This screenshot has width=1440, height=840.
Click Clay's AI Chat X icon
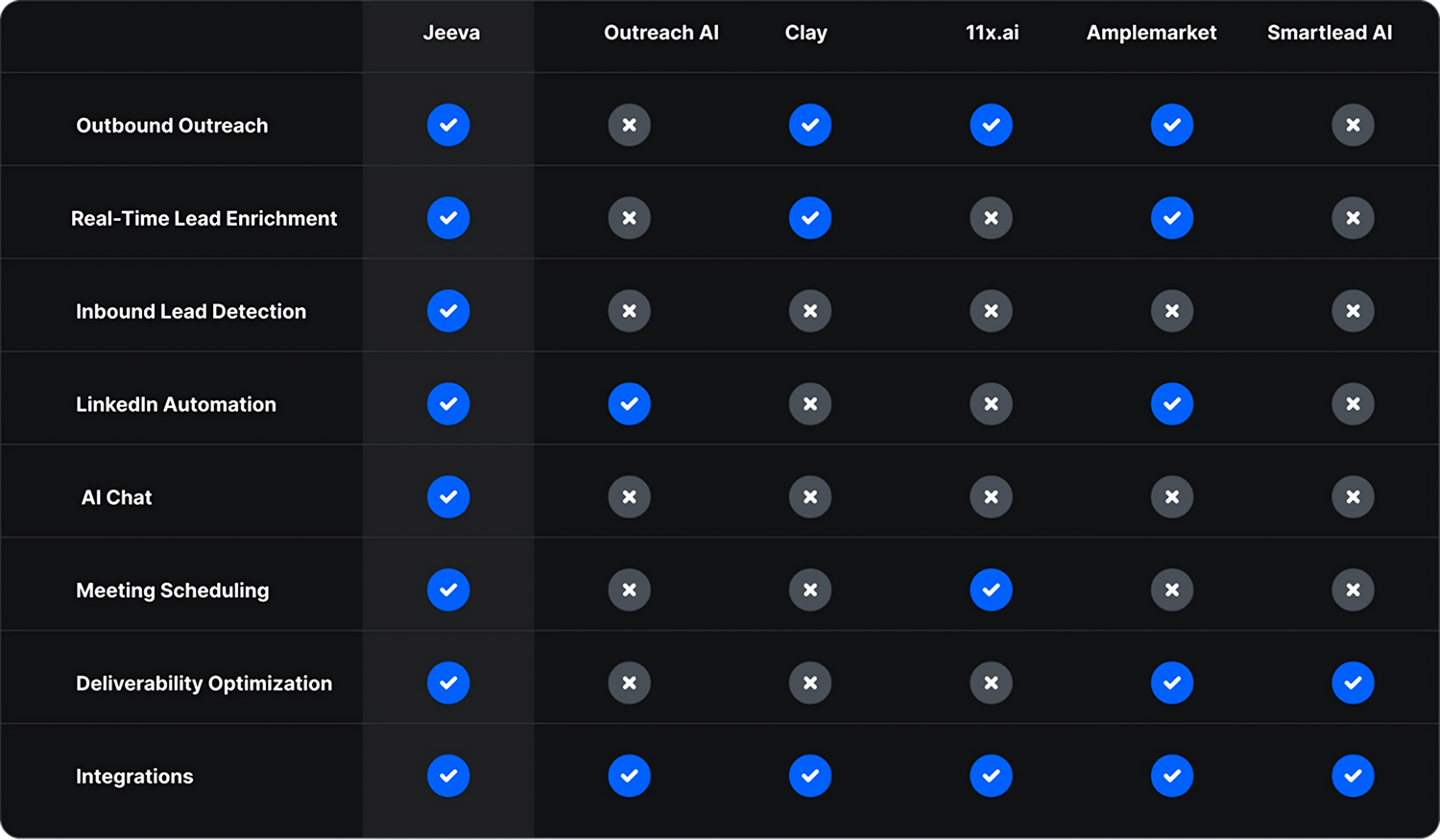coord(810,497)
